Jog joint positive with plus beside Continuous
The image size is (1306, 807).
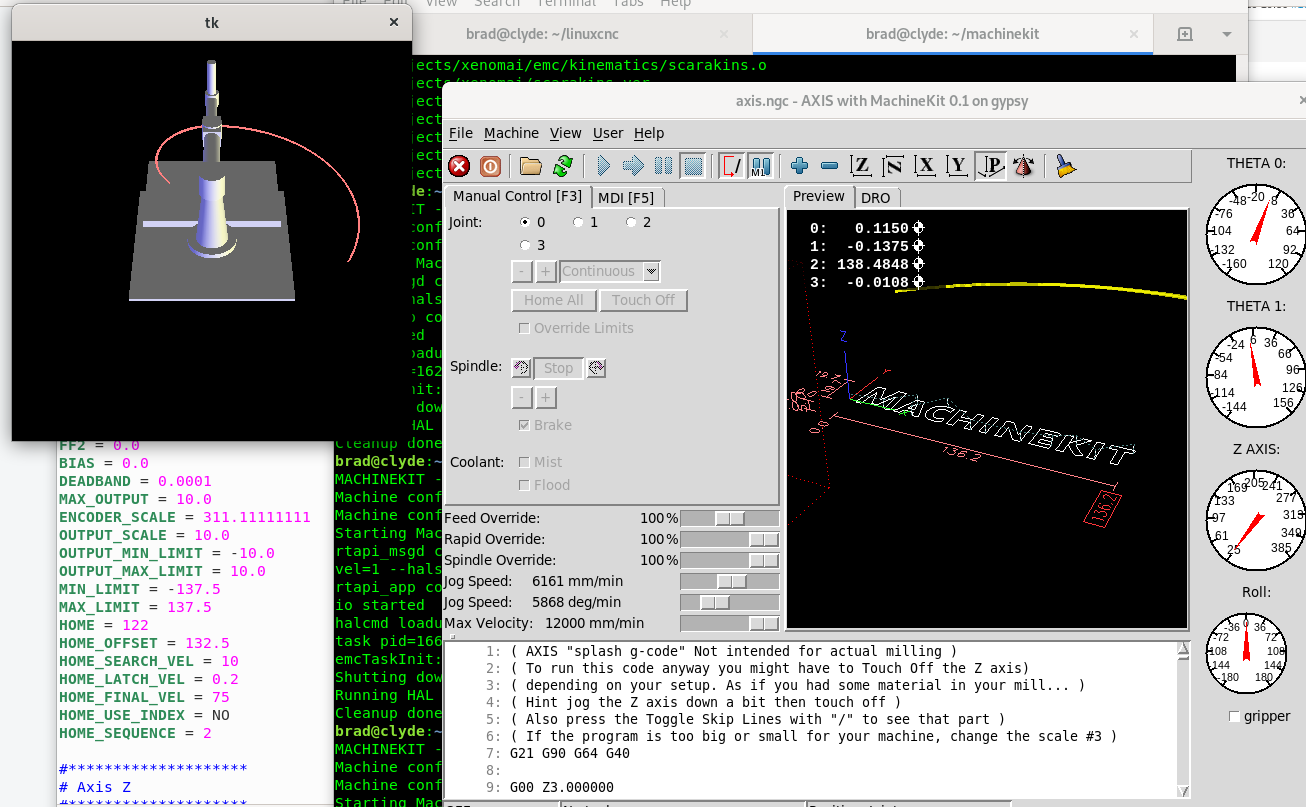click(x=546, y=271)
